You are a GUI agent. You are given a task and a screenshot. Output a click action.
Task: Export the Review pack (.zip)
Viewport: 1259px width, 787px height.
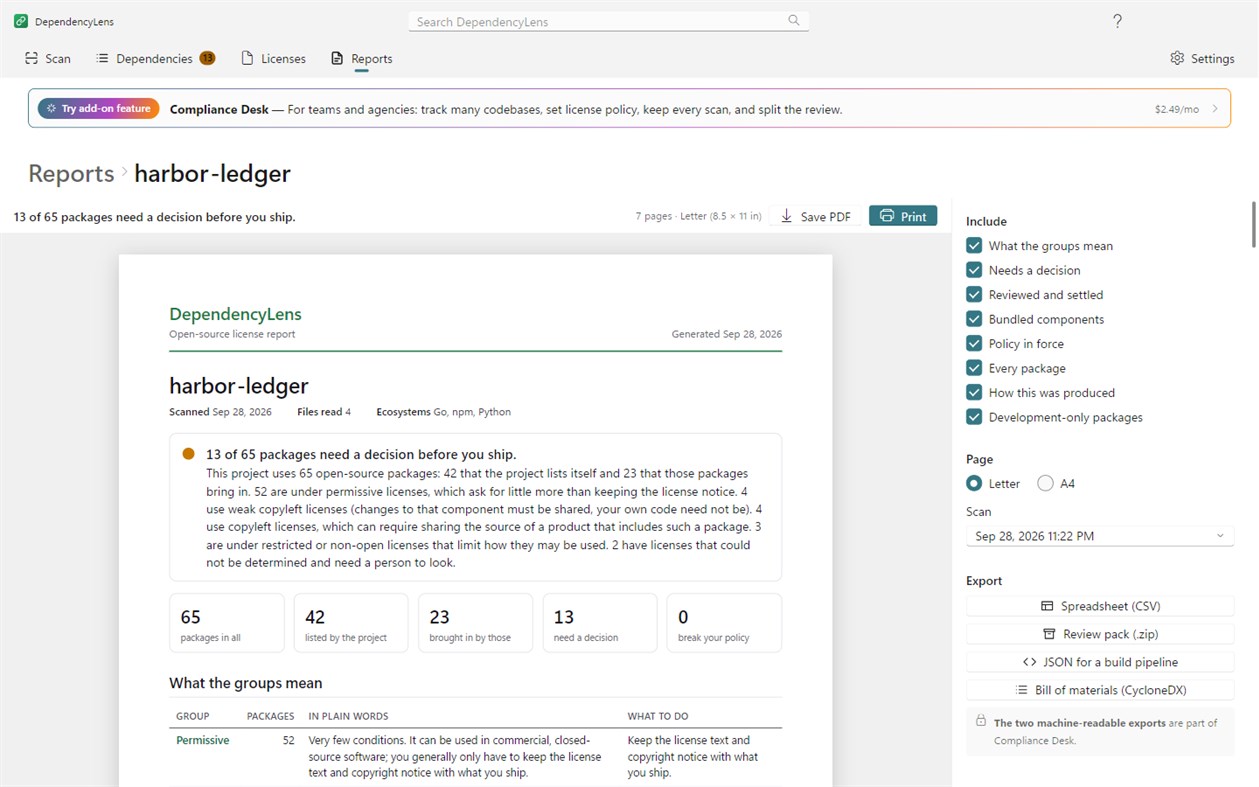click(1100, 634)
